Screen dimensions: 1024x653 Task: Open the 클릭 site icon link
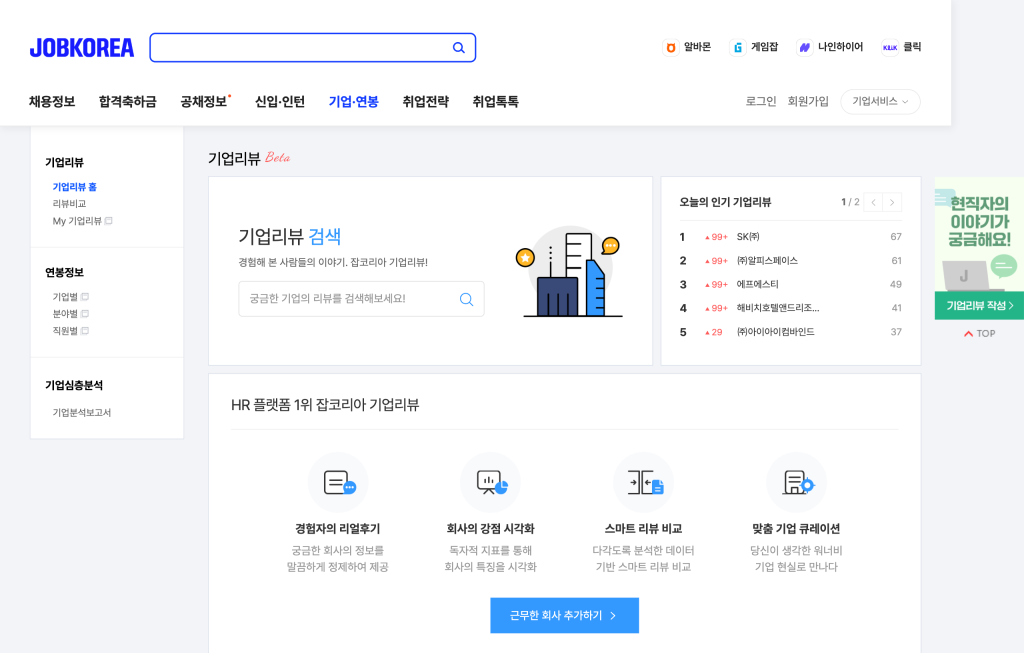tap(889, 47)
